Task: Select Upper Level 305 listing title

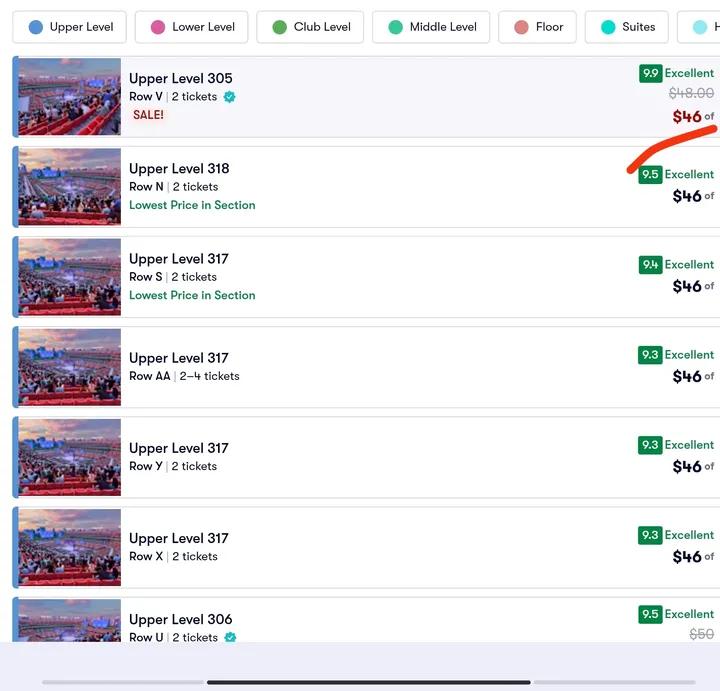Action: pyautogui.click(x=180, y=79)
